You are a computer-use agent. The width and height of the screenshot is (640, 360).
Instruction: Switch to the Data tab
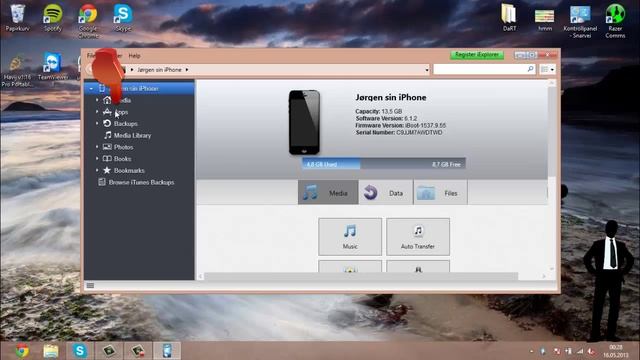coord(386,192)
